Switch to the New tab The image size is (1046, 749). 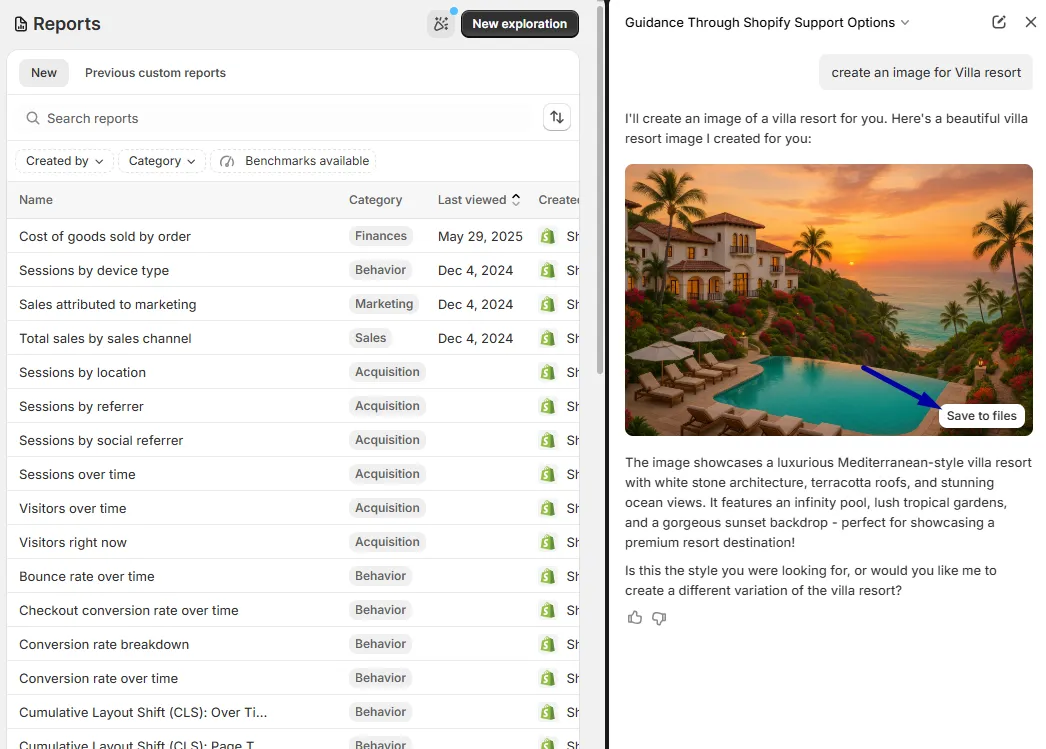click(44, 73)
